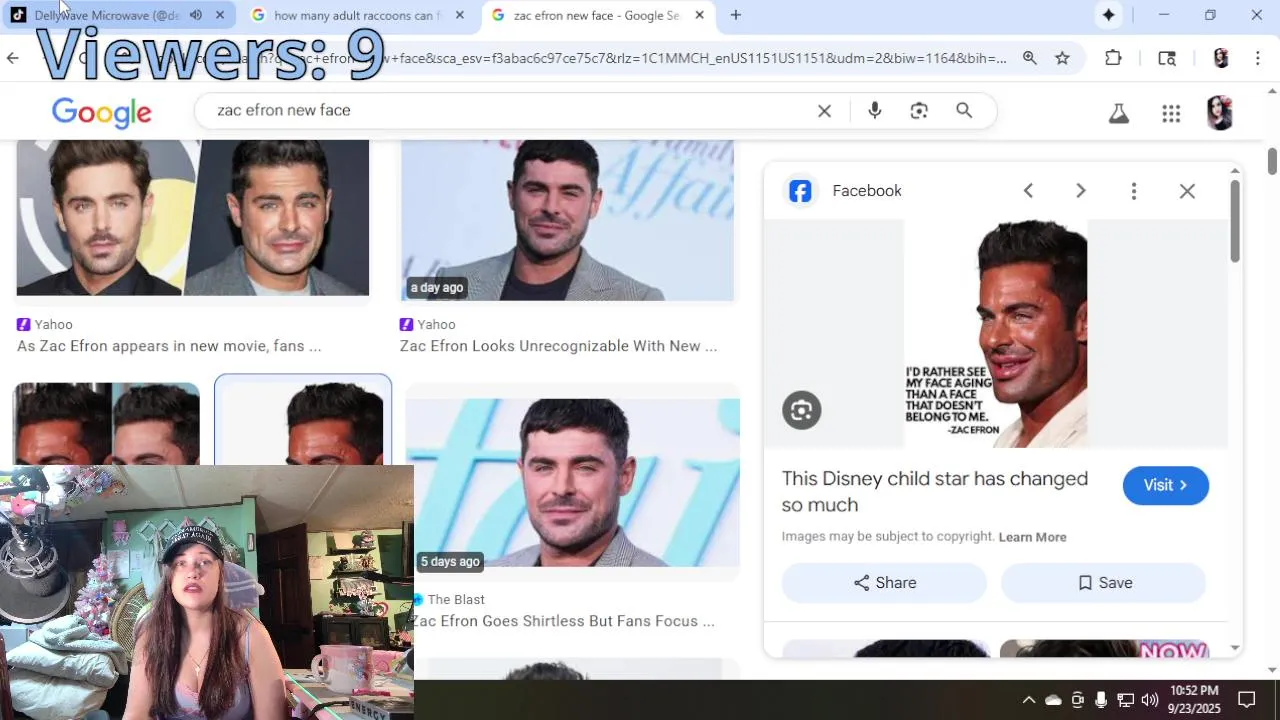Open the volume speaker tray icon
Viewport: 1280px width, 720px height.
tap(1150, 700)
